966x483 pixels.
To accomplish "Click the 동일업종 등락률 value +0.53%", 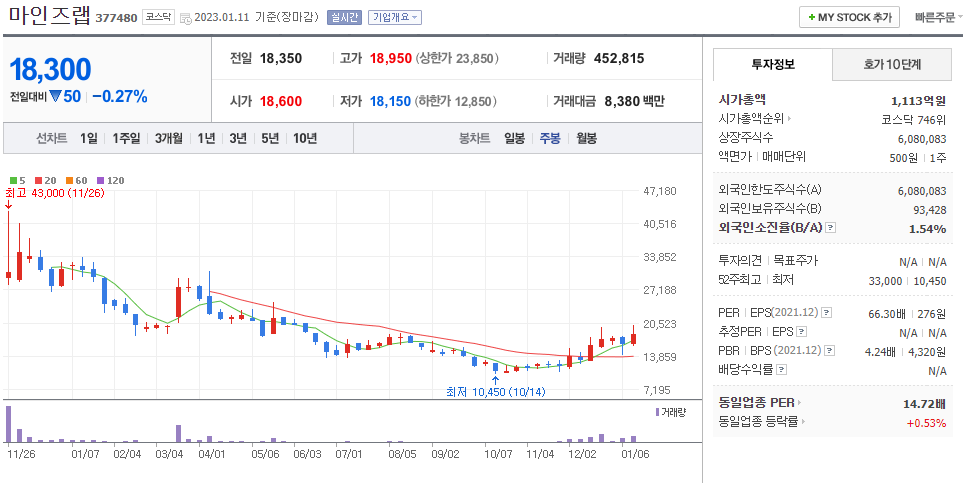I will click(x=926, y=423).
